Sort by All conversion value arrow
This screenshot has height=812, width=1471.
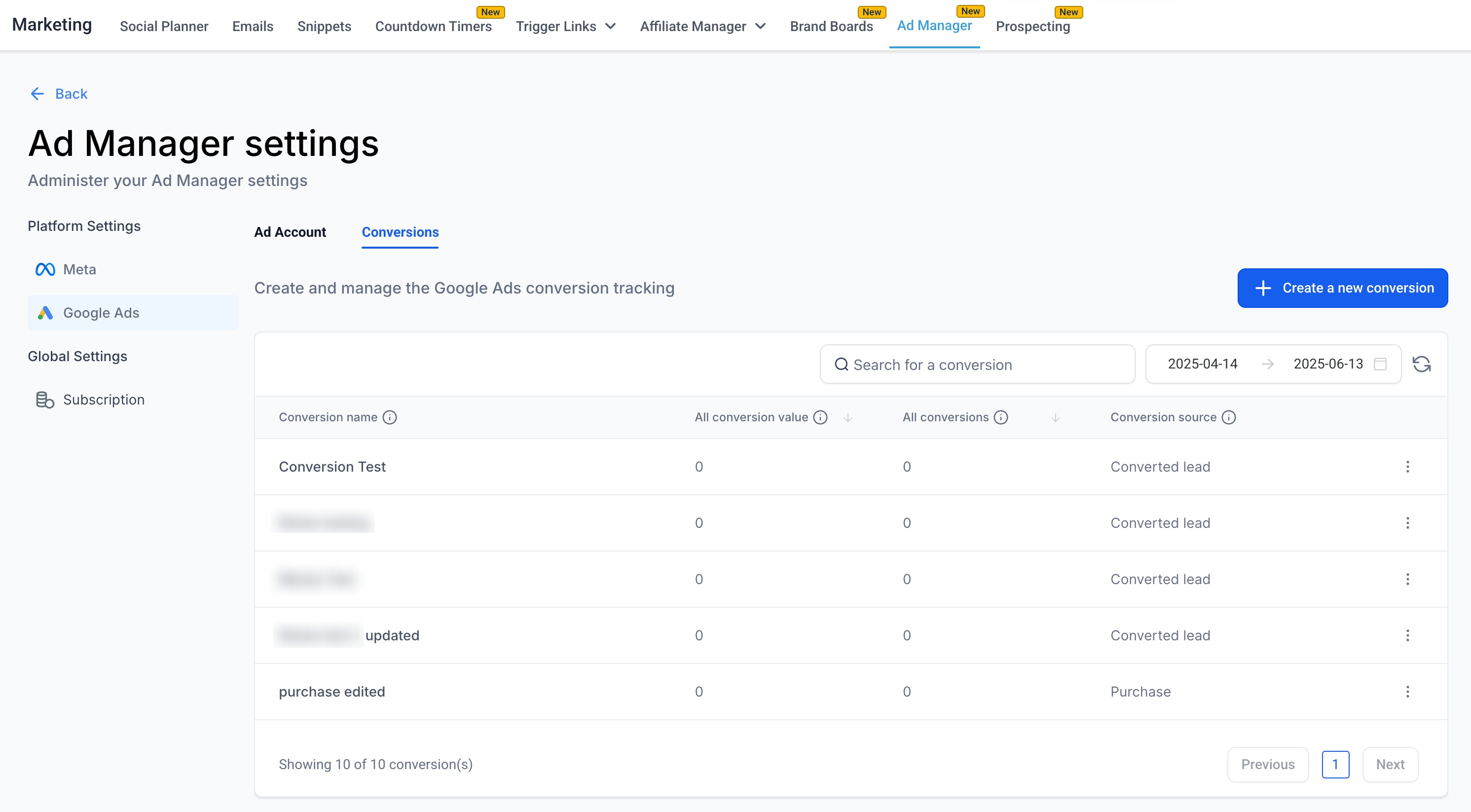coord(848,417)
